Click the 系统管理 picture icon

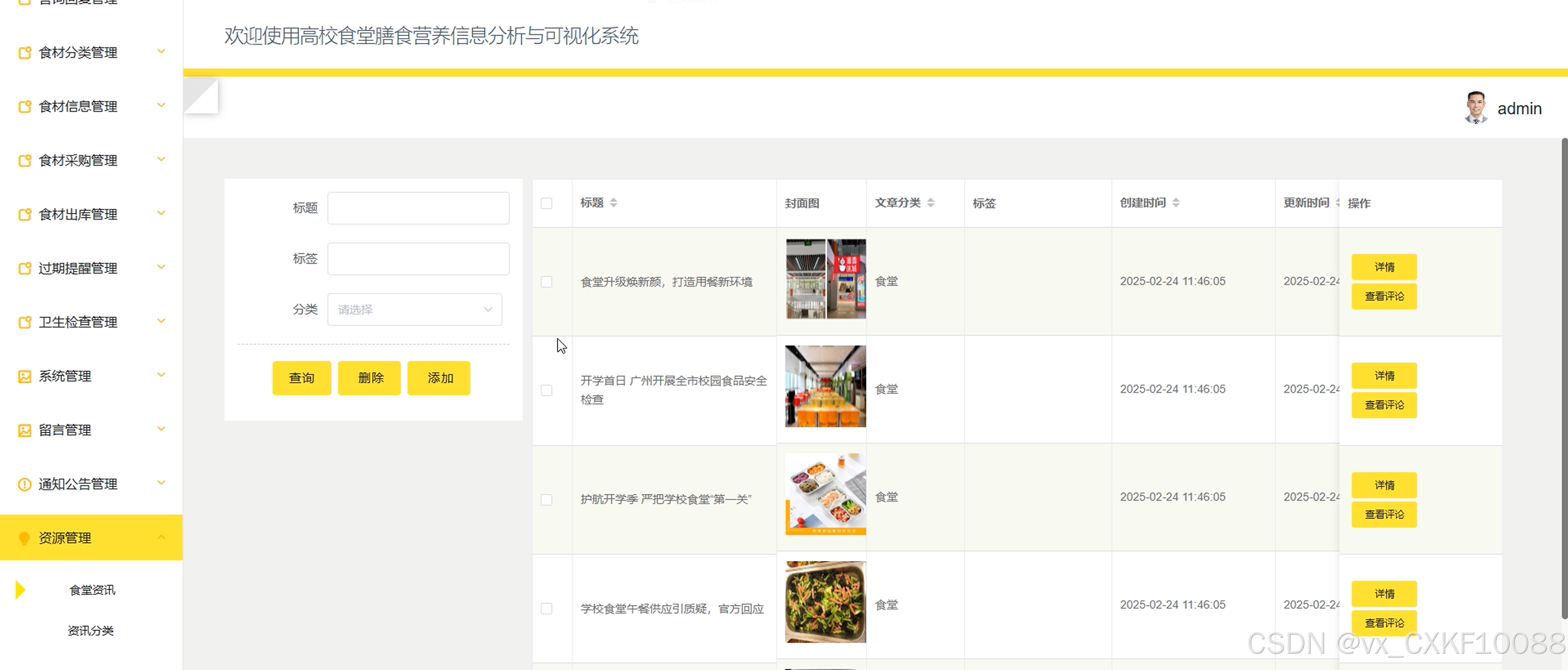tap(25, 377)
